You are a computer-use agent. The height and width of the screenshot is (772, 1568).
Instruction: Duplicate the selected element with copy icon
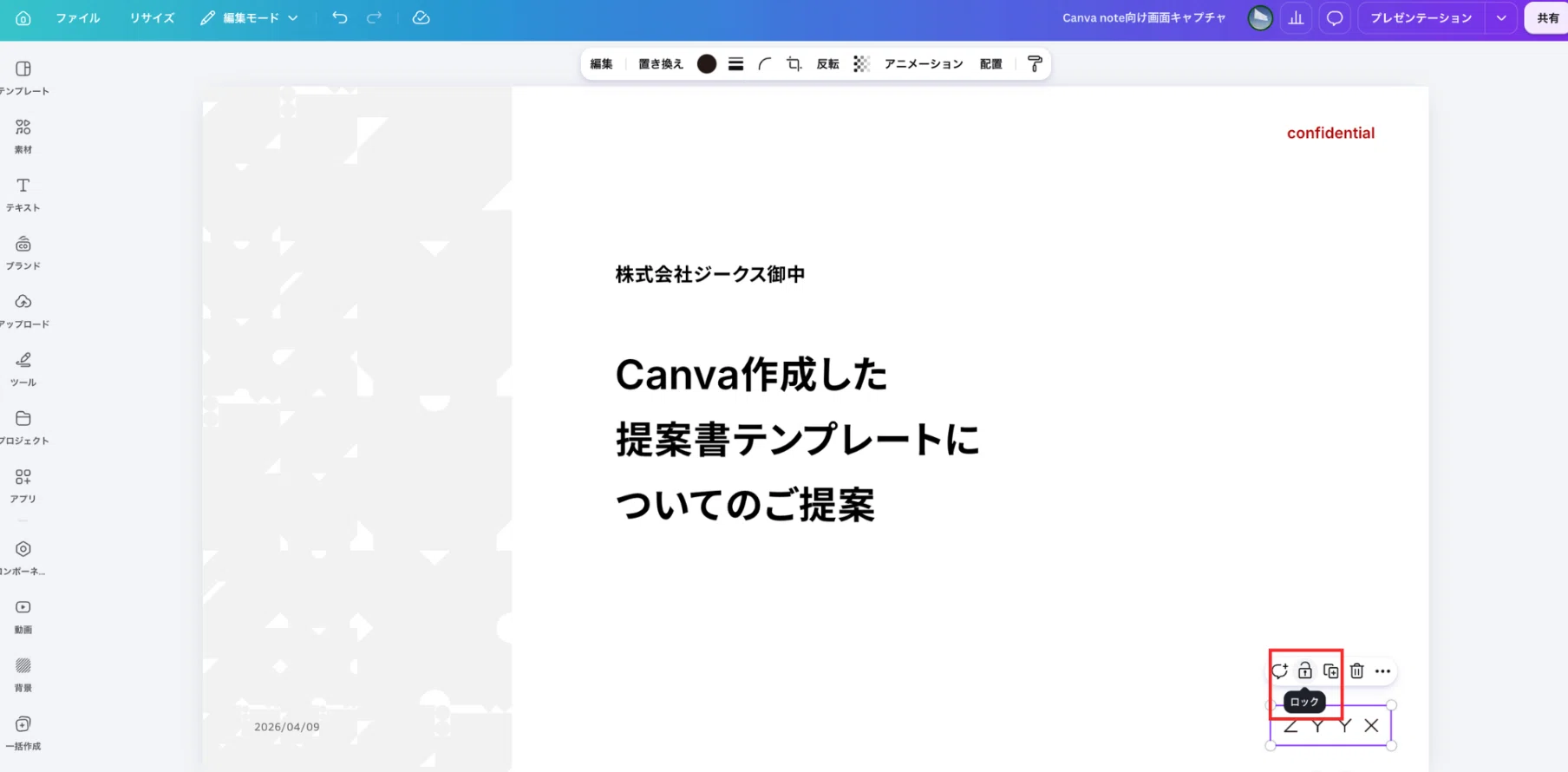click(x=1330, y=671)
